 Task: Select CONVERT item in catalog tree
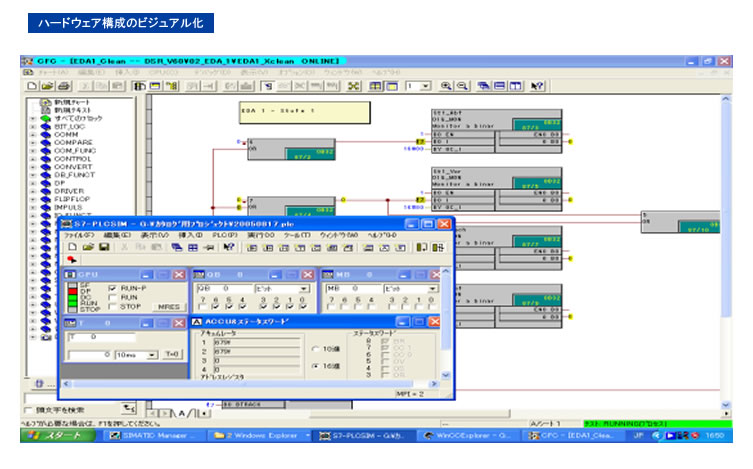coord(73,167)
